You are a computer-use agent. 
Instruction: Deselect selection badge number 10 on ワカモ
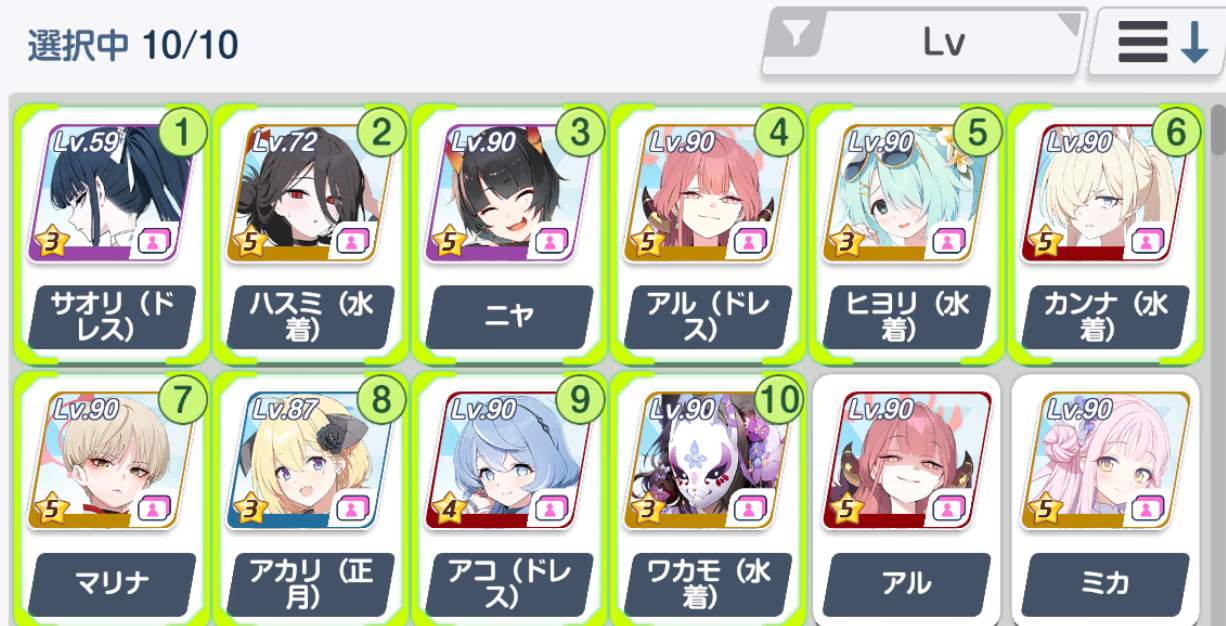[x=779, y=399]
